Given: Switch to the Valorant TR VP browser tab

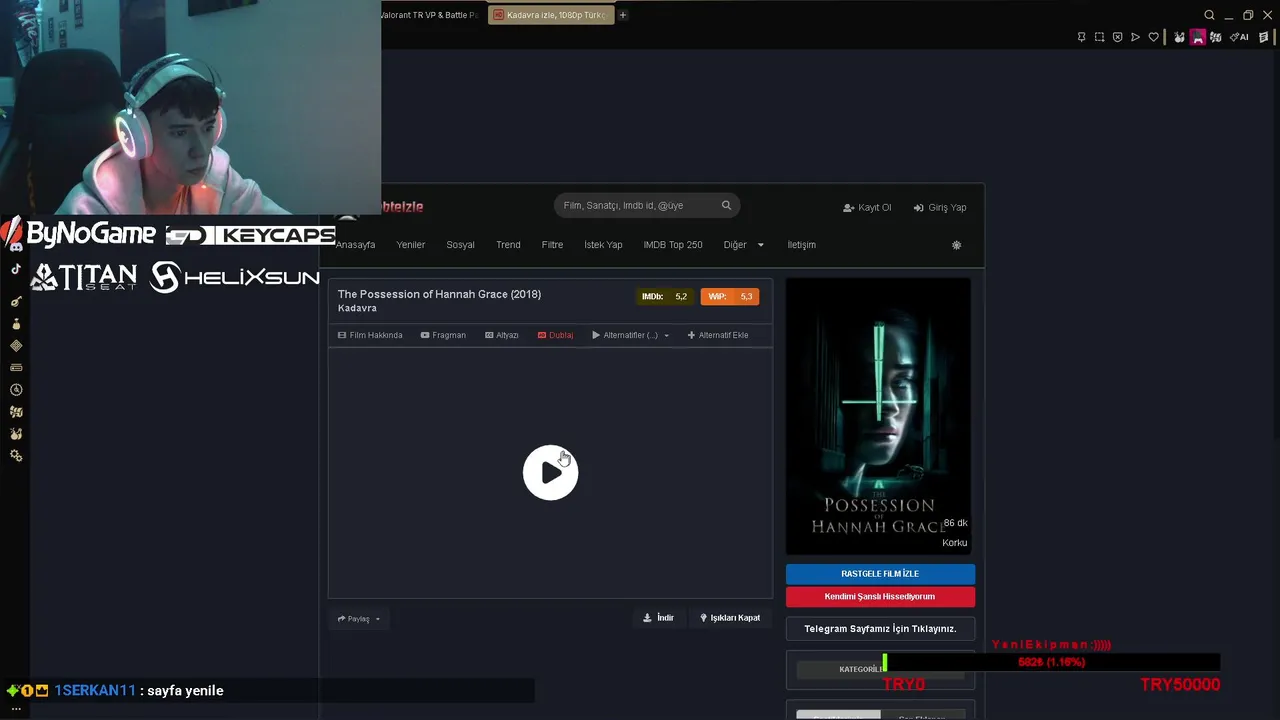Looking at the screenshot, I should (430, 15).
